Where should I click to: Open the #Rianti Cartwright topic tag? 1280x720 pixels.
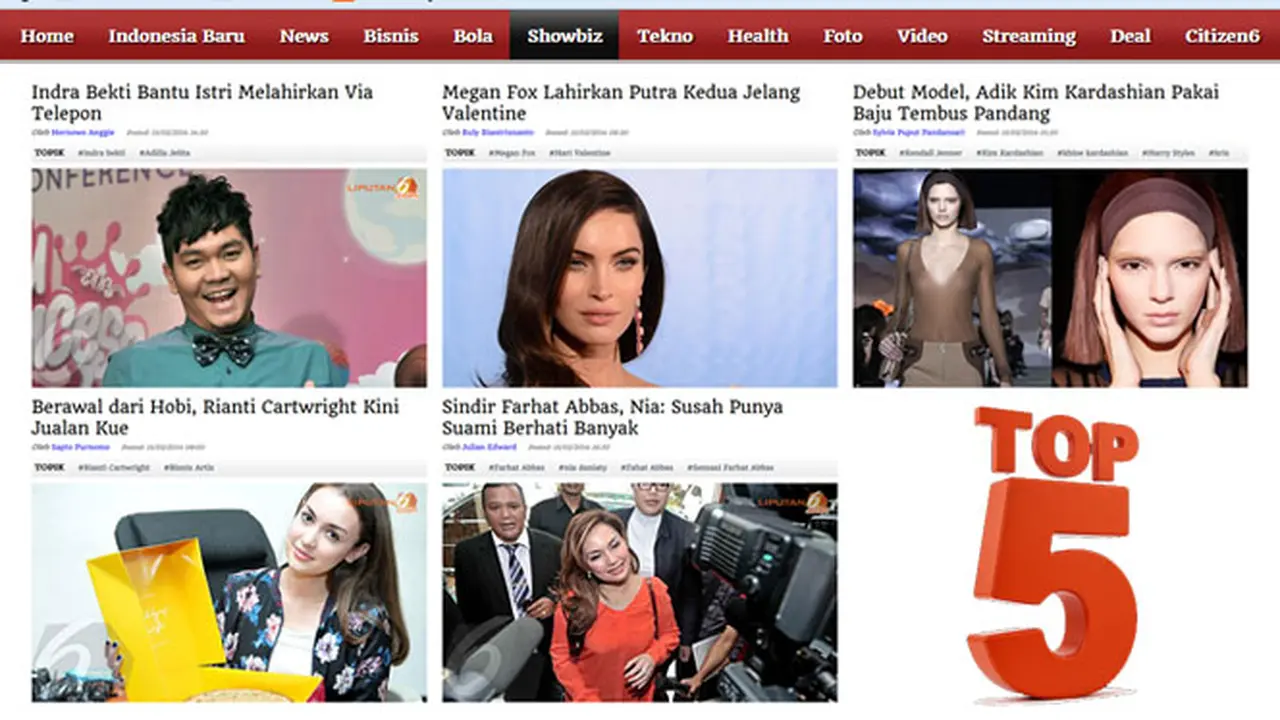click(113, 467)
